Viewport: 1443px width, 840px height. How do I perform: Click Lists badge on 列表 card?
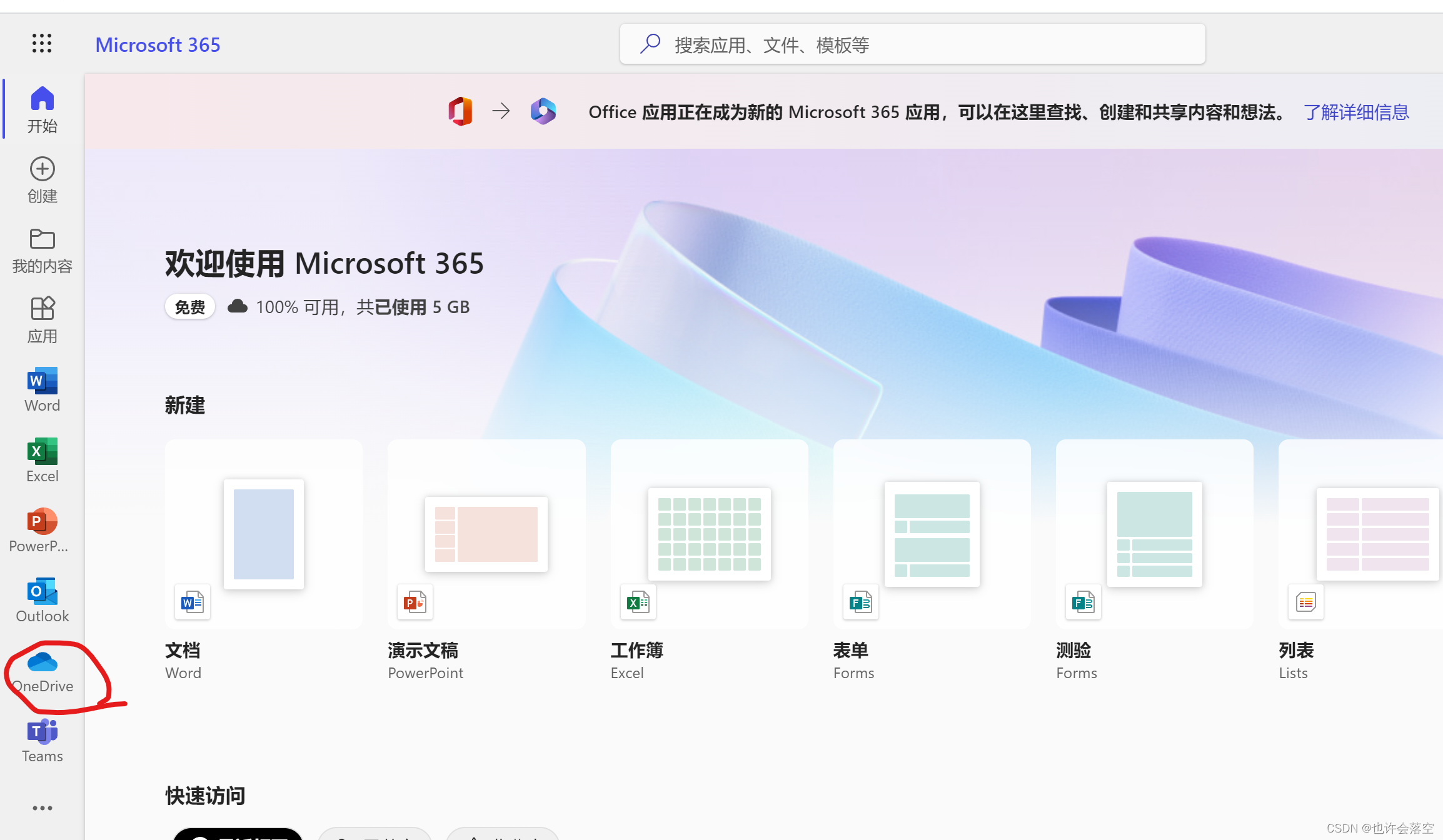1306,602
